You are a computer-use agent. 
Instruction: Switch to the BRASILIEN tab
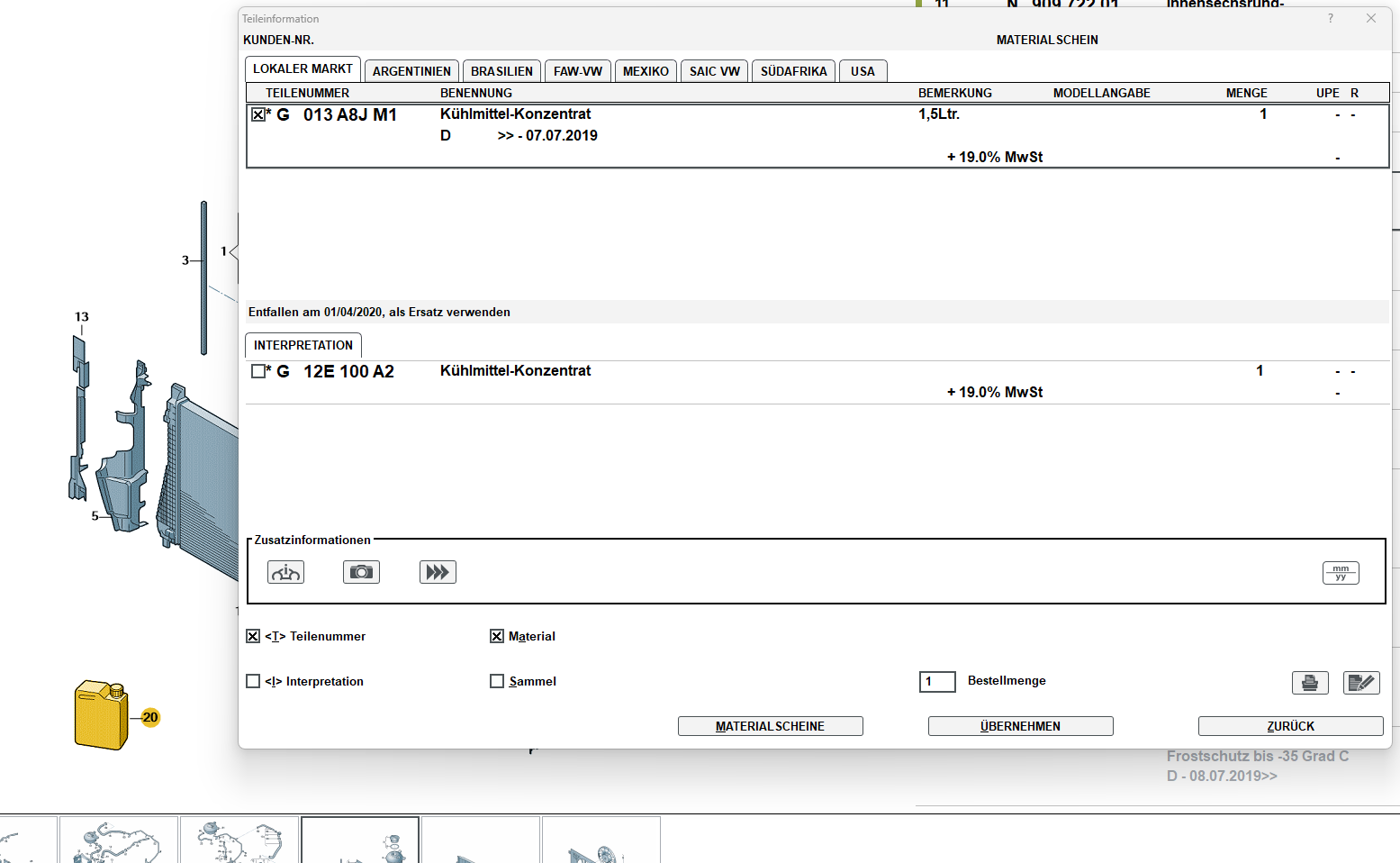pyautogui.click(x=501, y=71)
